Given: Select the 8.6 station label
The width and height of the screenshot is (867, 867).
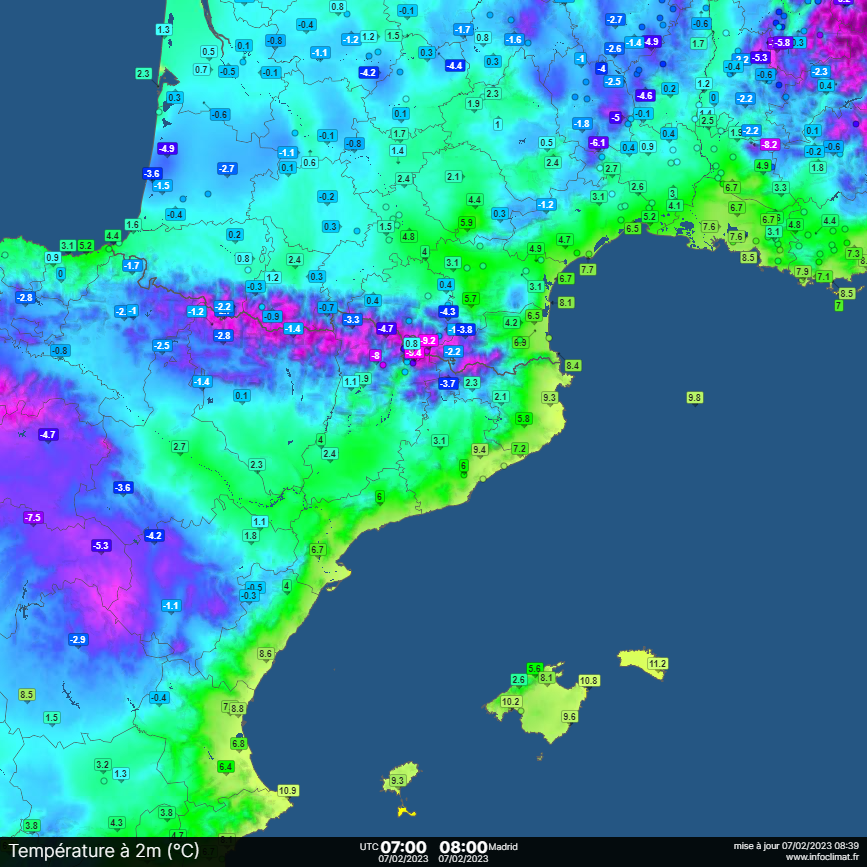Looking at the screenshot, I should [x=265, y=654].
